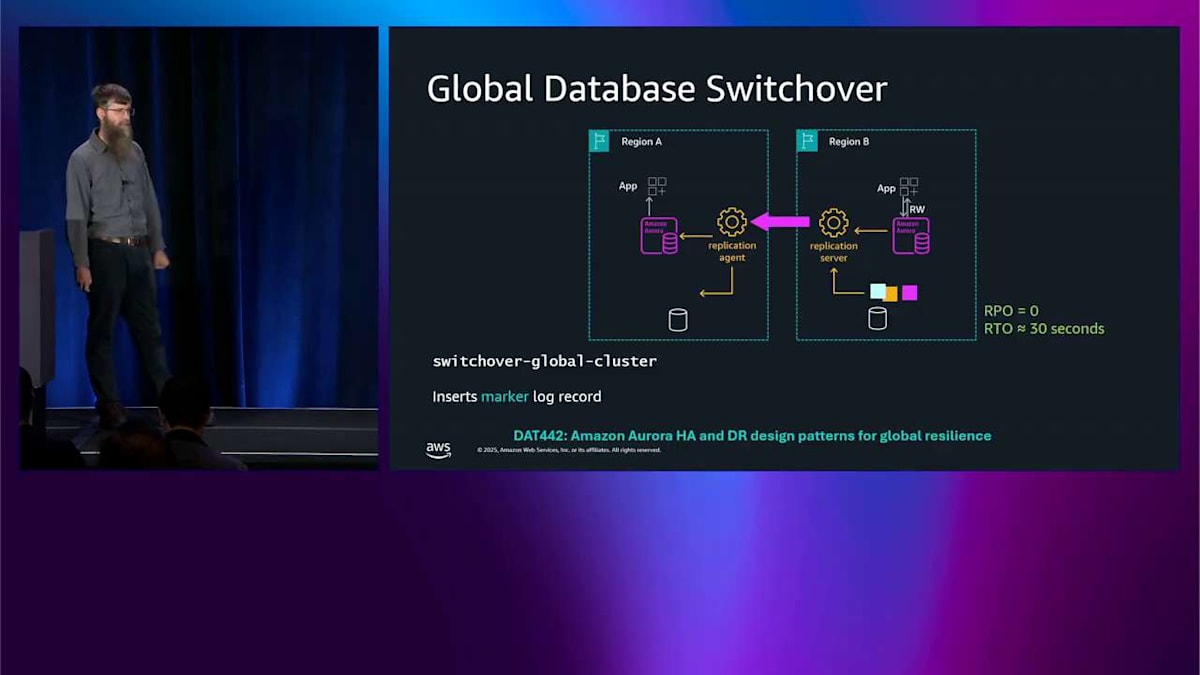Click the Amazon Web Services copyright line
Viewport: 1200px width, 675px height.
point(569,450)
